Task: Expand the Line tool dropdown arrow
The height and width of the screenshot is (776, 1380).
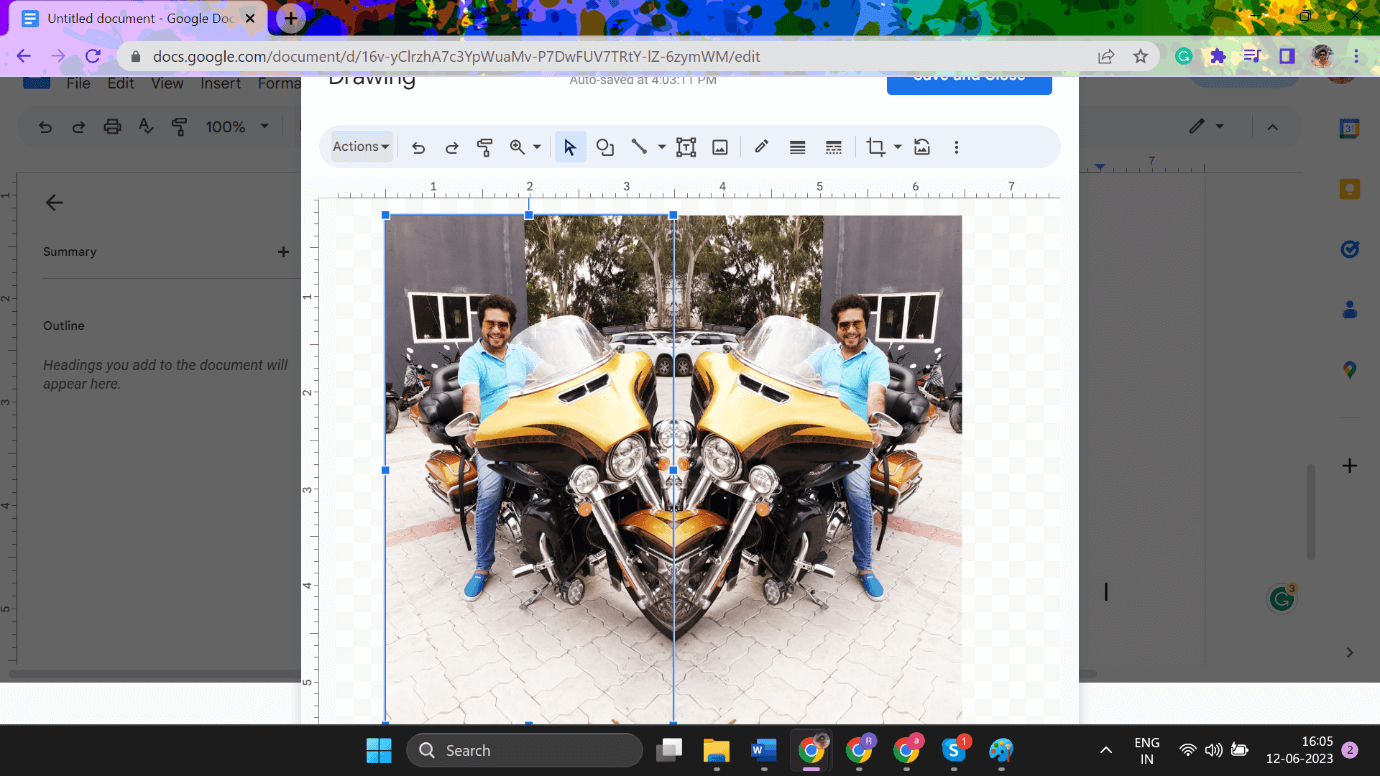Action: tap(660, 147)
